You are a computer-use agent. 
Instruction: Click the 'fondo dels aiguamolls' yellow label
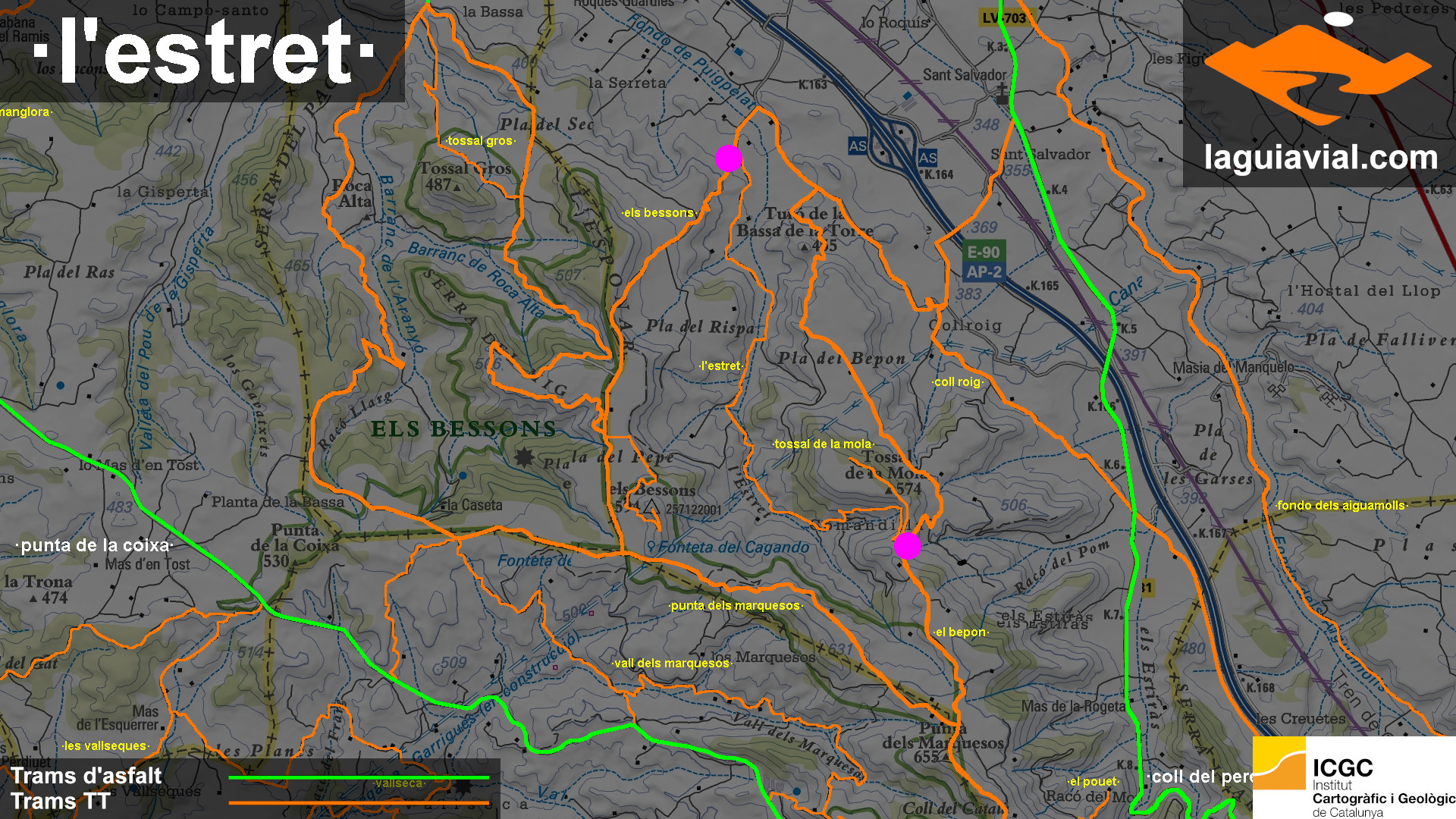click(x=1341, y=505)
